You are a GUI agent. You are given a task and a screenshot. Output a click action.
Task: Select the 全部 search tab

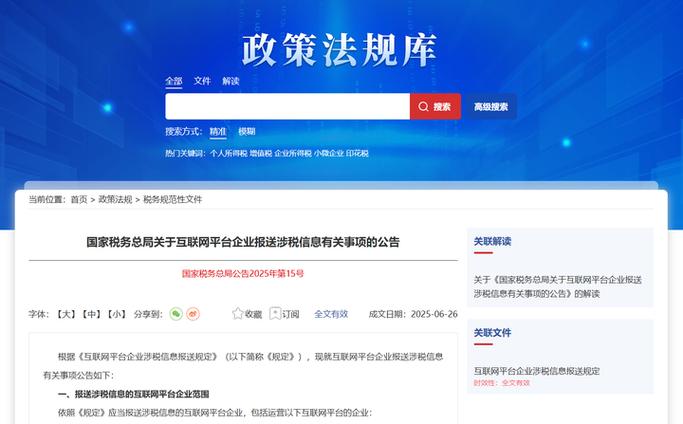coord(174,81)
